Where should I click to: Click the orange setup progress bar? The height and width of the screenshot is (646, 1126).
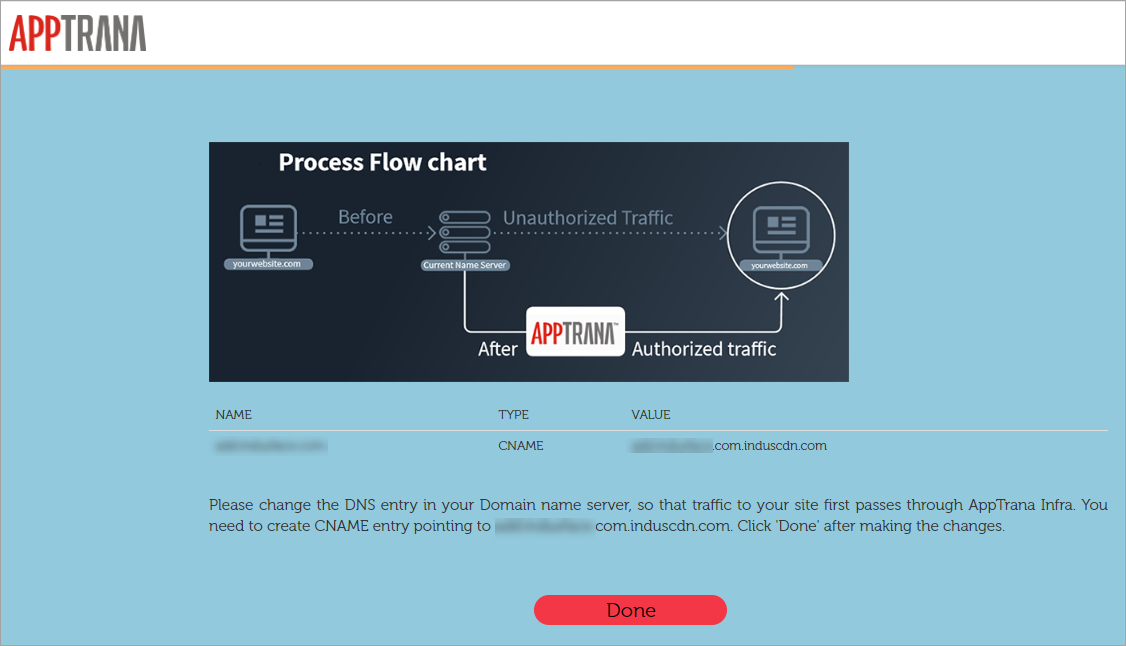tap(396, 67)
